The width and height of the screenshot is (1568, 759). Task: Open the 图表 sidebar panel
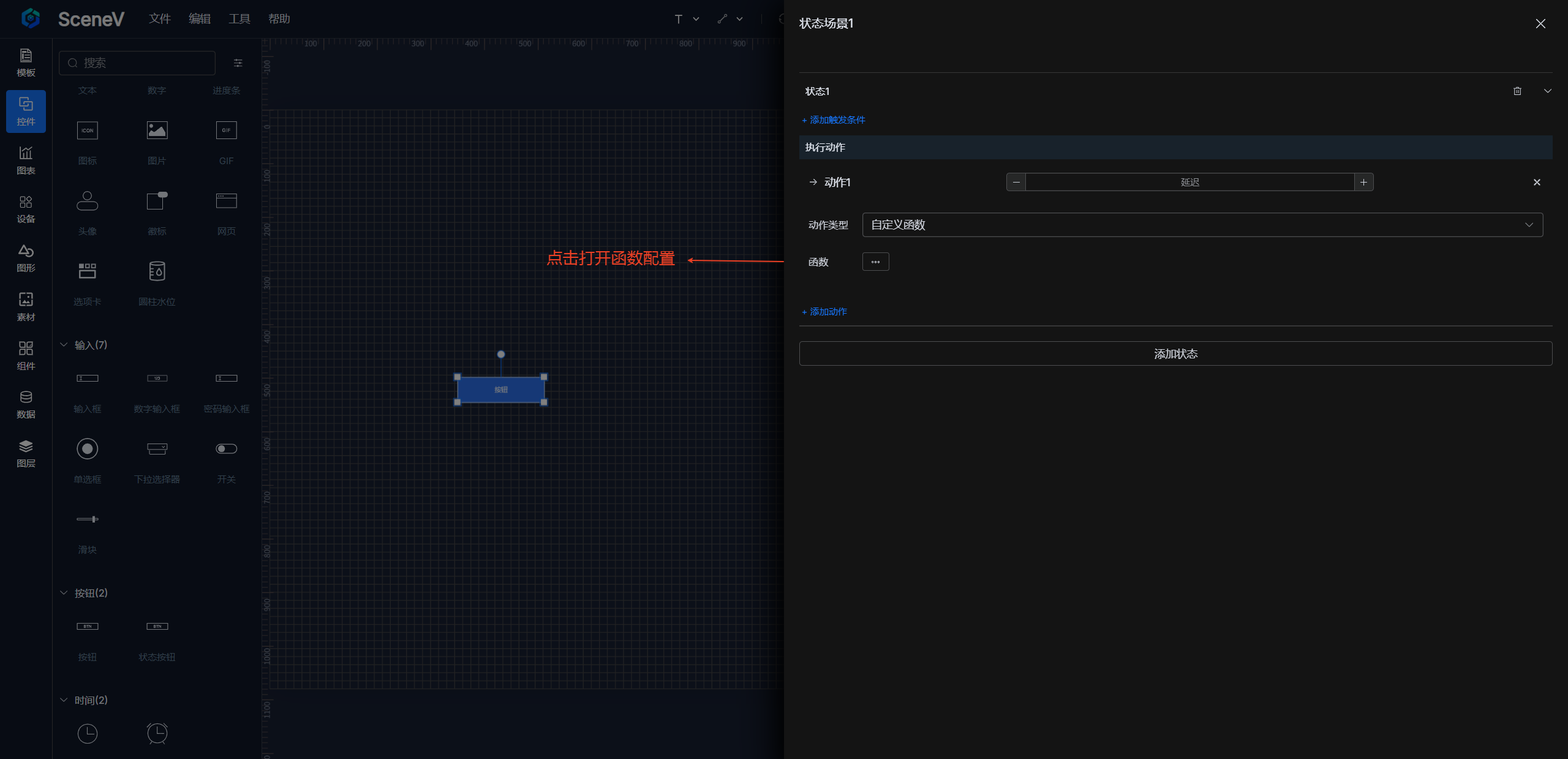pyautogui.click(x=26, y=160)
